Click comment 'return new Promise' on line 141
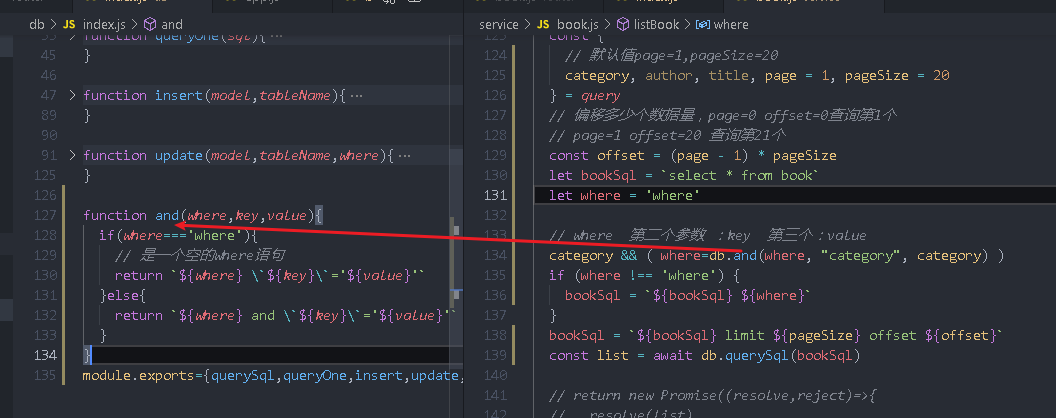The width and height of the screenshot is (1056, 418). click(712, 395)
